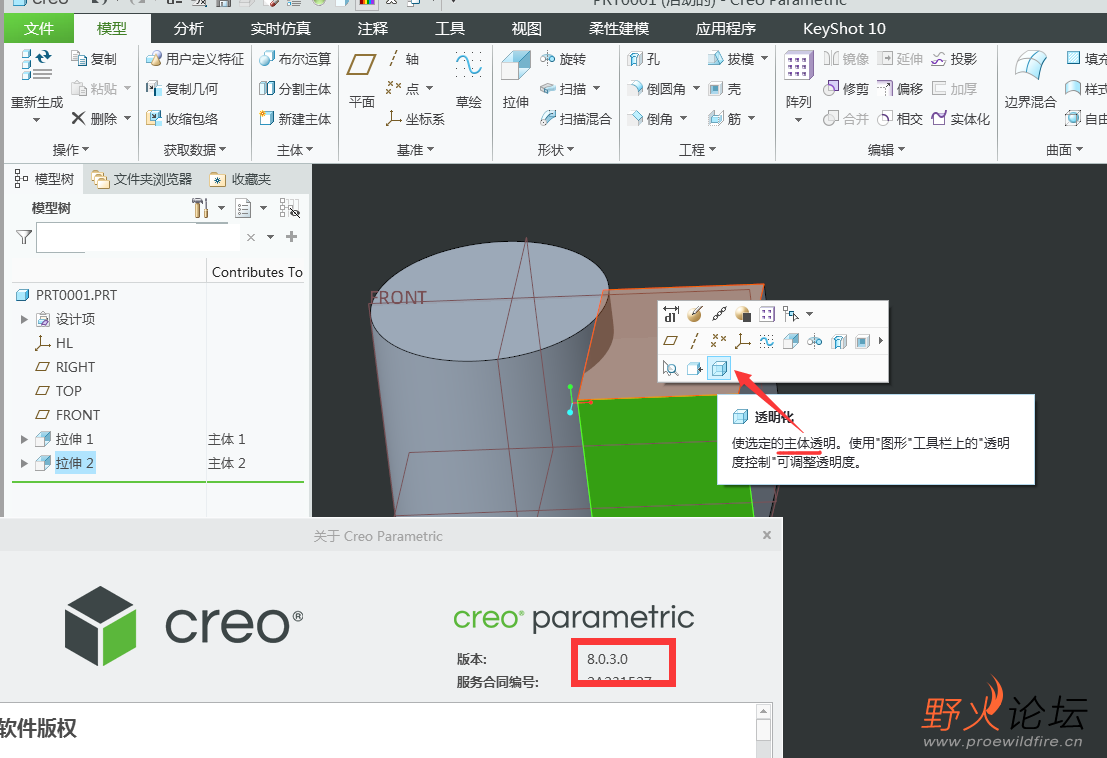Close the 关于 Creo Parametric dialog
Image resolution: width=1107 pixels, height=758 pixels.
pyautogui.click(x=767, y=535)
